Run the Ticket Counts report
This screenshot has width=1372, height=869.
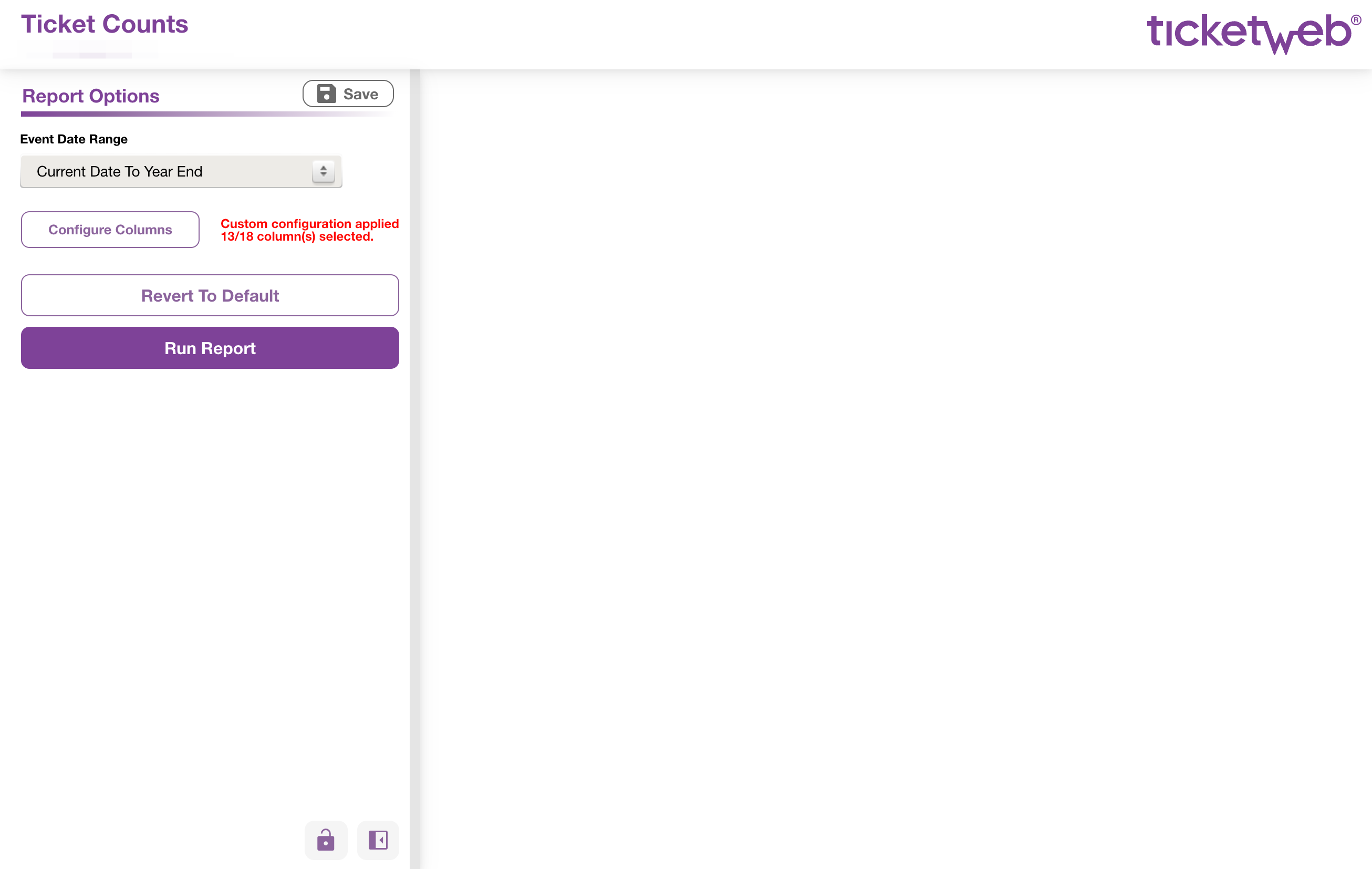[x=210, y=348]
